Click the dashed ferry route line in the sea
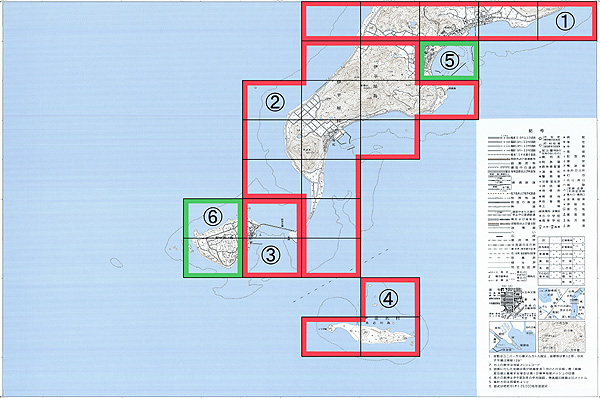600x398 pixels. pyautogui.click(x=341, y=276)
